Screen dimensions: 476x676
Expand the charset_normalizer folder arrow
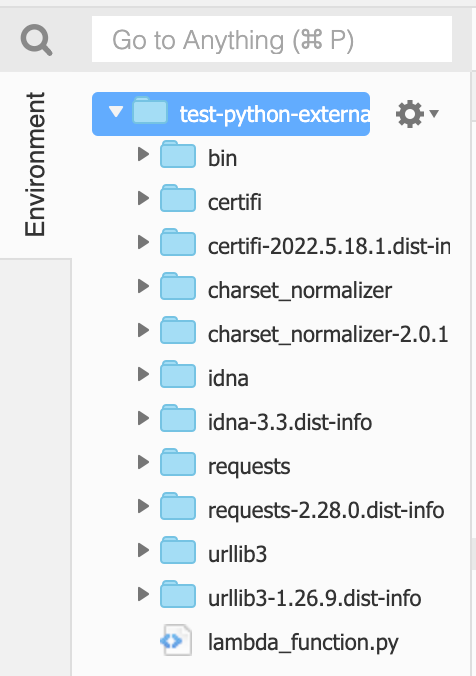143,286
